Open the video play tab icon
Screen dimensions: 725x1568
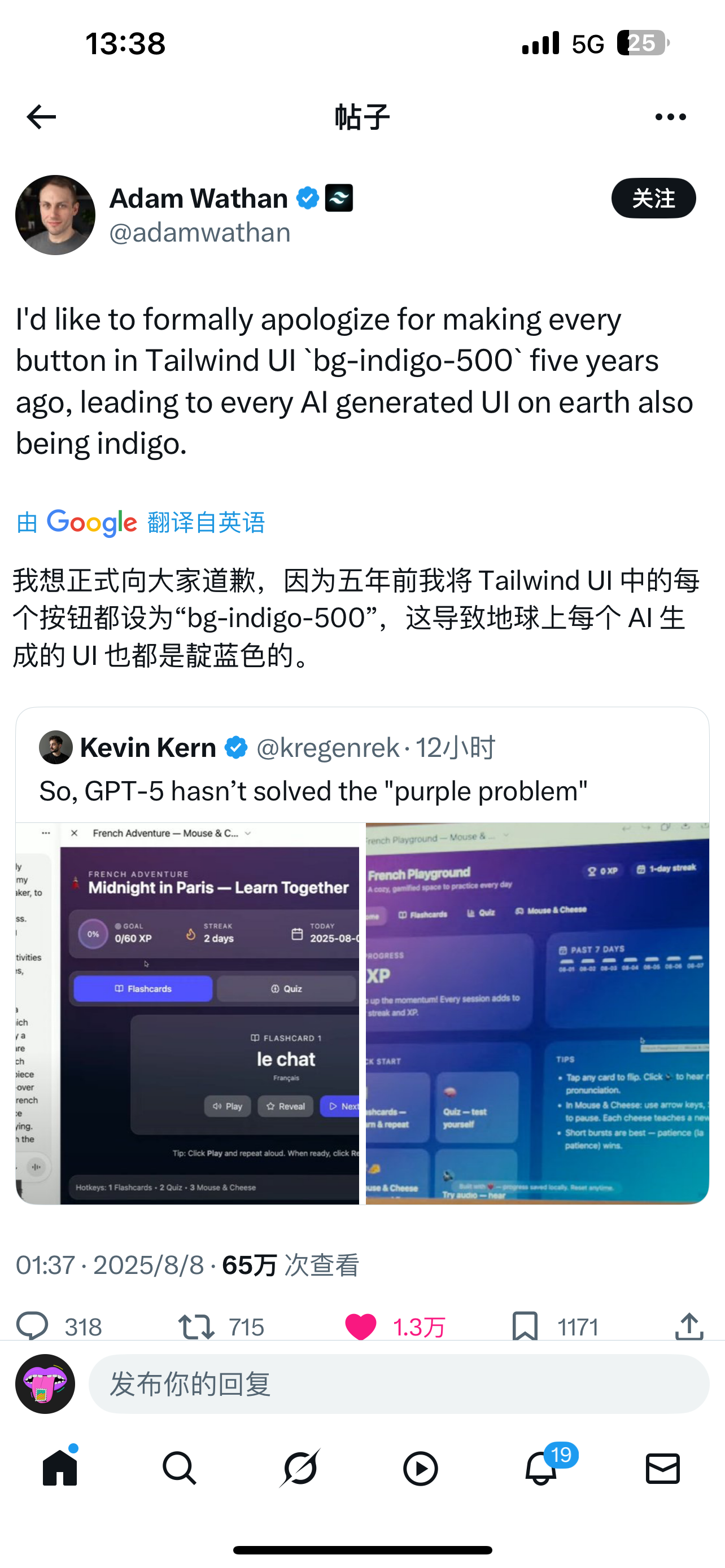[421, 1468]
